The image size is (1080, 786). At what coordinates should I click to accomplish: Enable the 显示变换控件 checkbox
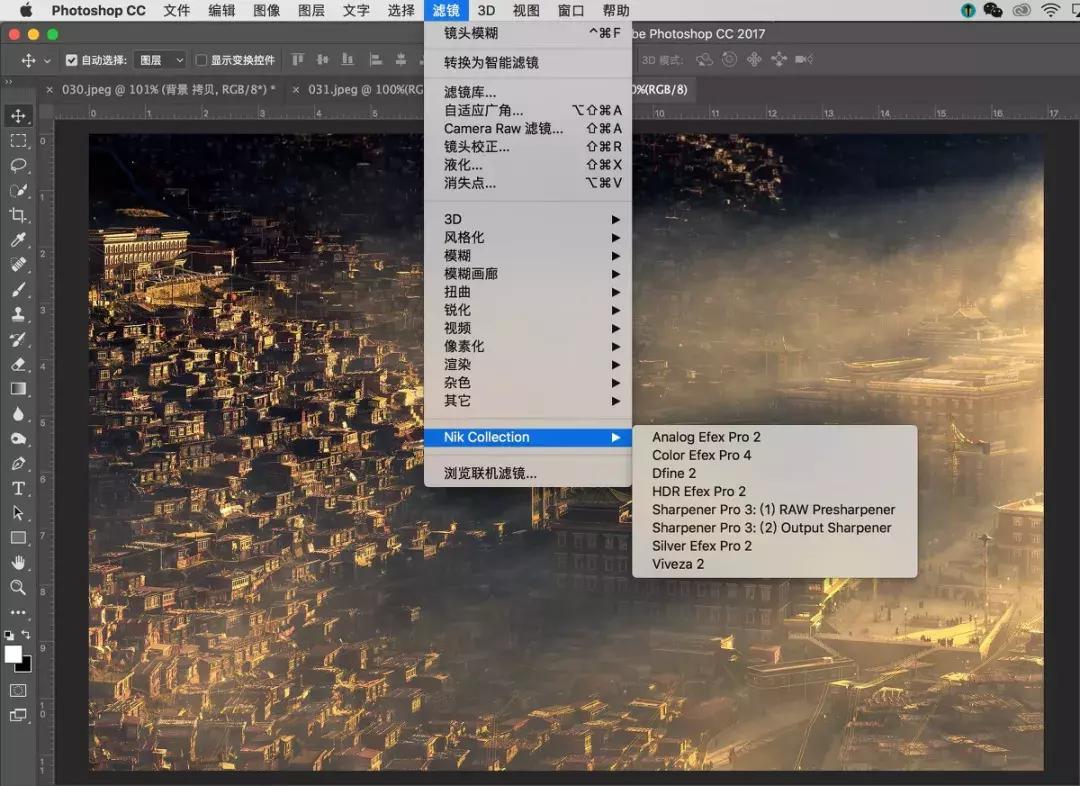201,60
